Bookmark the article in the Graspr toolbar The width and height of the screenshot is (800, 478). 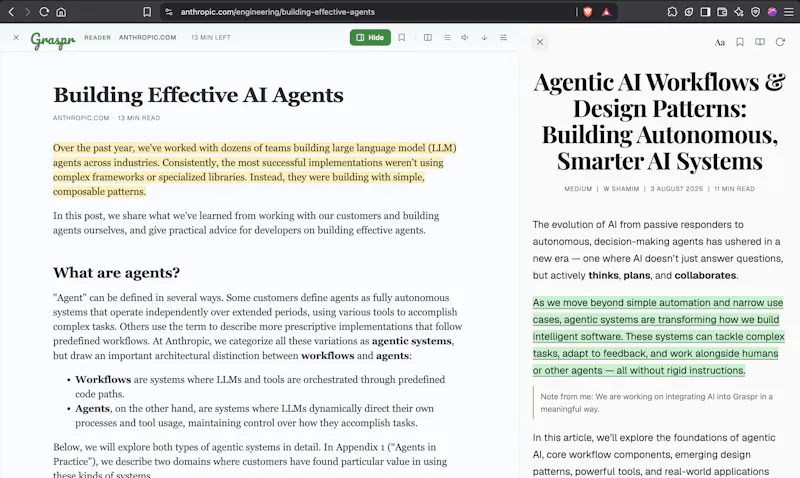coord(402,37)
